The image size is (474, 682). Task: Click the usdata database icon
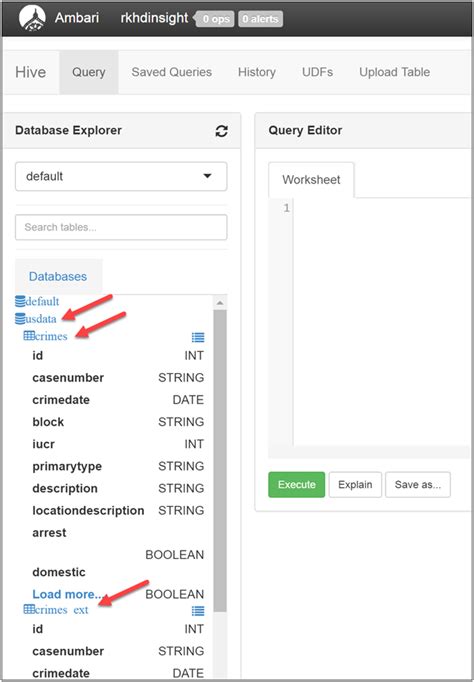(x=20, y=319)
